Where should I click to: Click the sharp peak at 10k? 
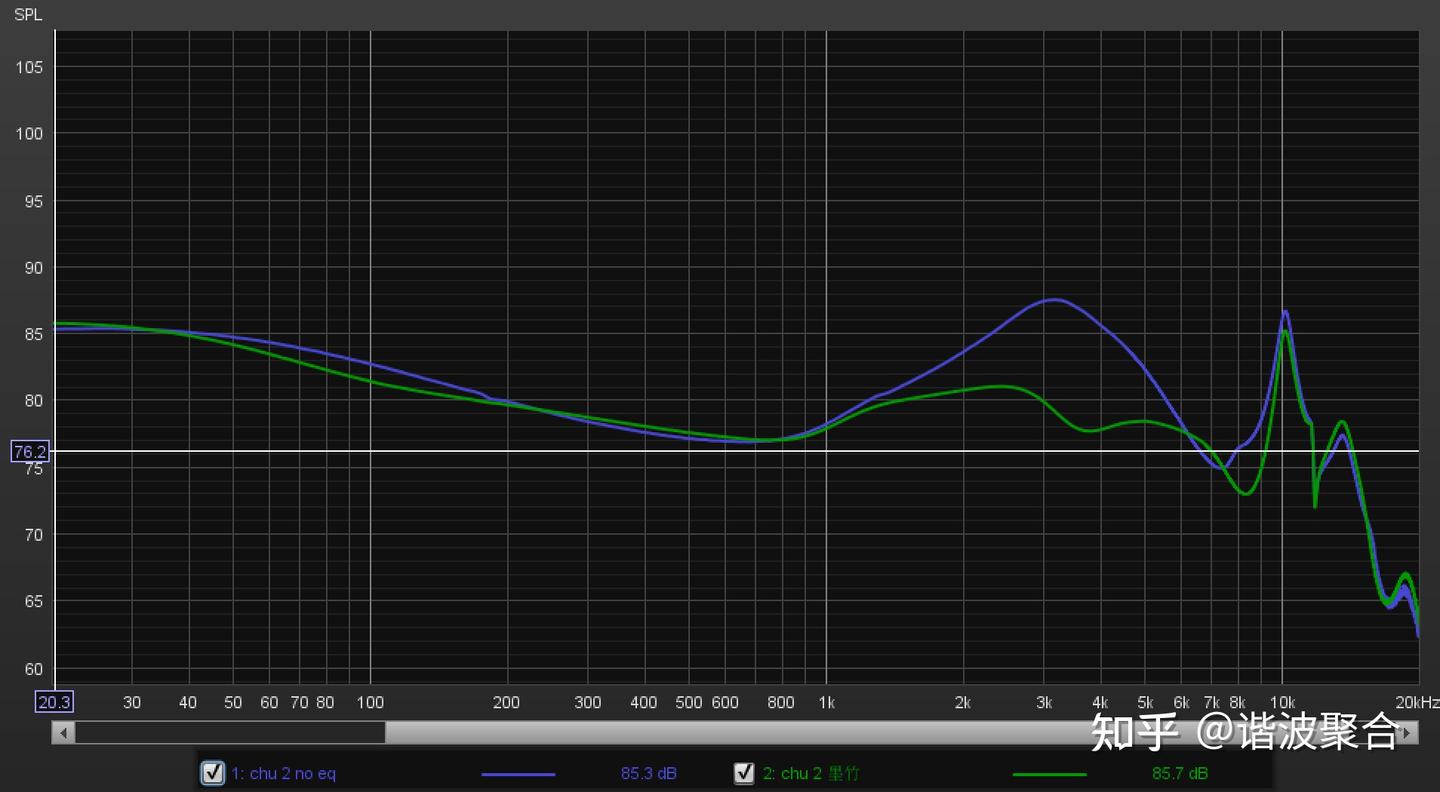(1285, 312)
